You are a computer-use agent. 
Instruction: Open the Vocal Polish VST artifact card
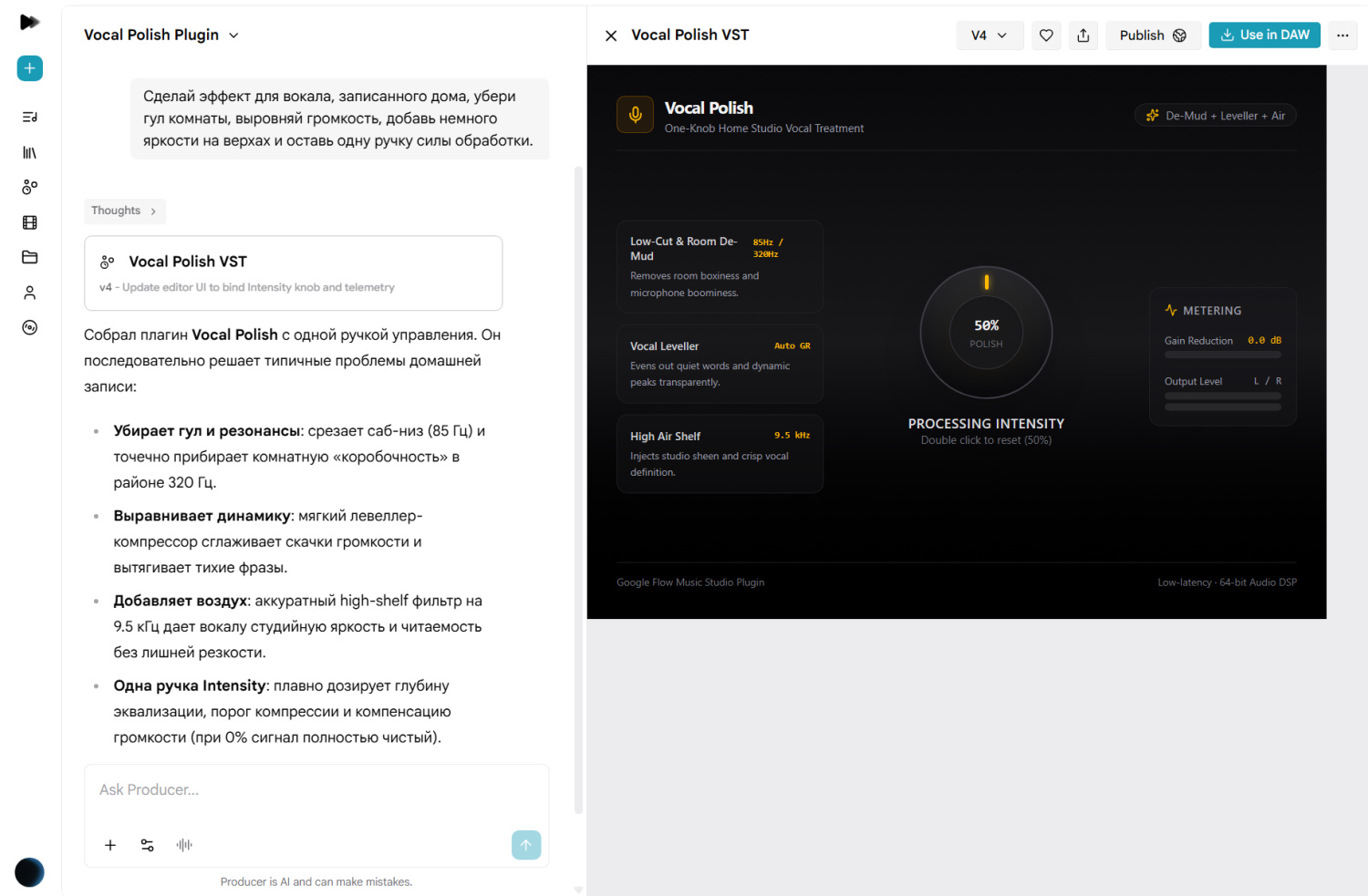coord(293,273)
